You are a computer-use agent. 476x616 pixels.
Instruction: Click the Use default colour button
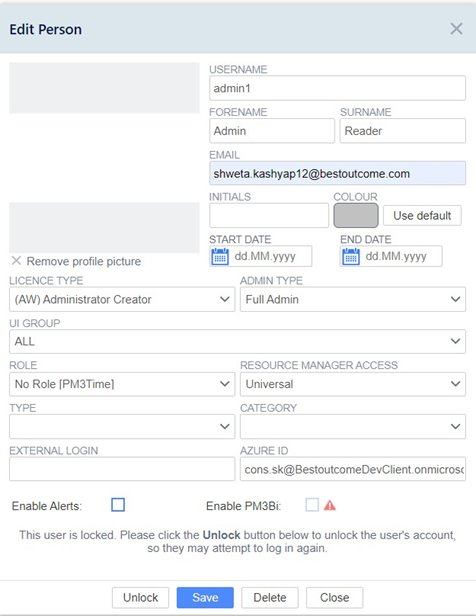[422, 215]
